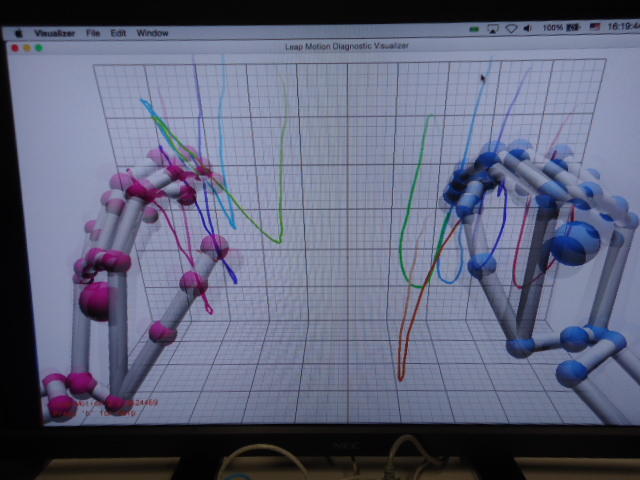Click the green Leap Motion status icon
This screenshot has width=640, height=480.
474,29
